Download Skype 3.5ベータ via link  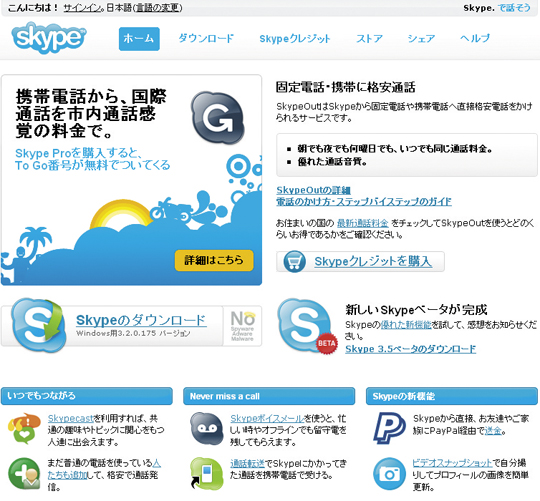[x=411, y=349]
